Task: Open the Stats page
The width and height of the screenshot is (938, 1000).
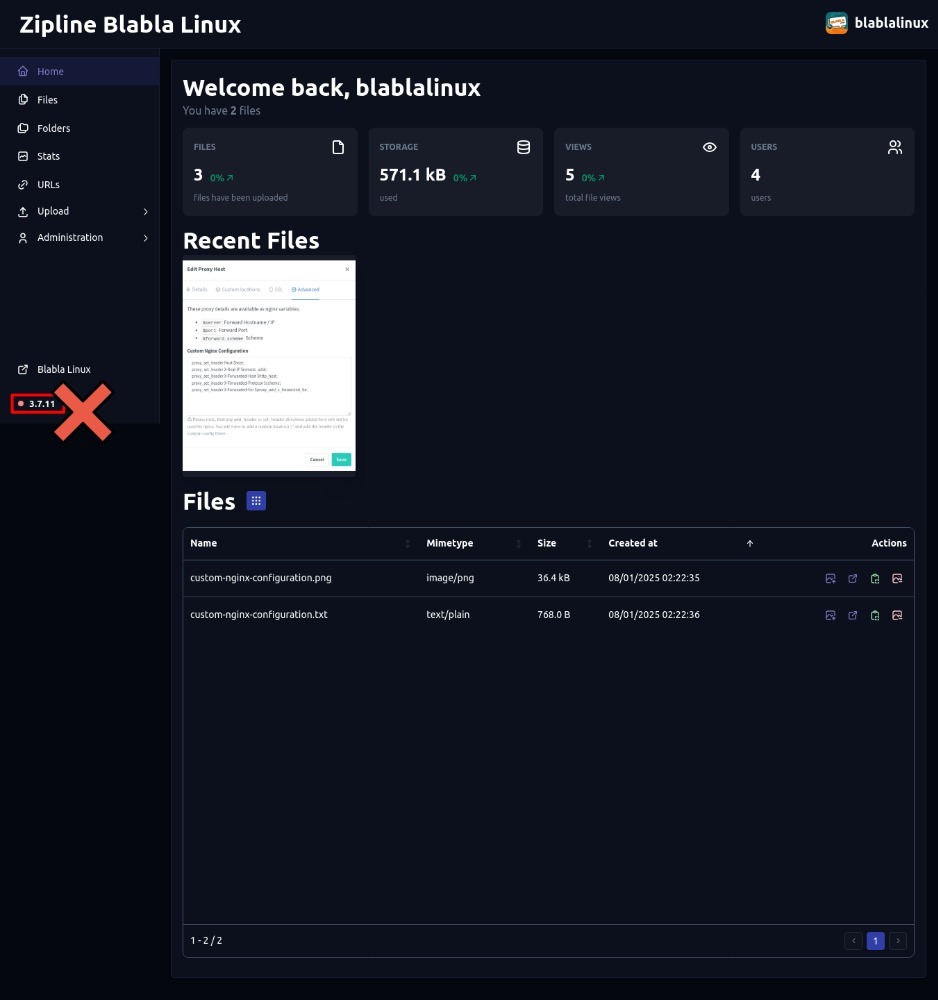Action: [48, 156]
